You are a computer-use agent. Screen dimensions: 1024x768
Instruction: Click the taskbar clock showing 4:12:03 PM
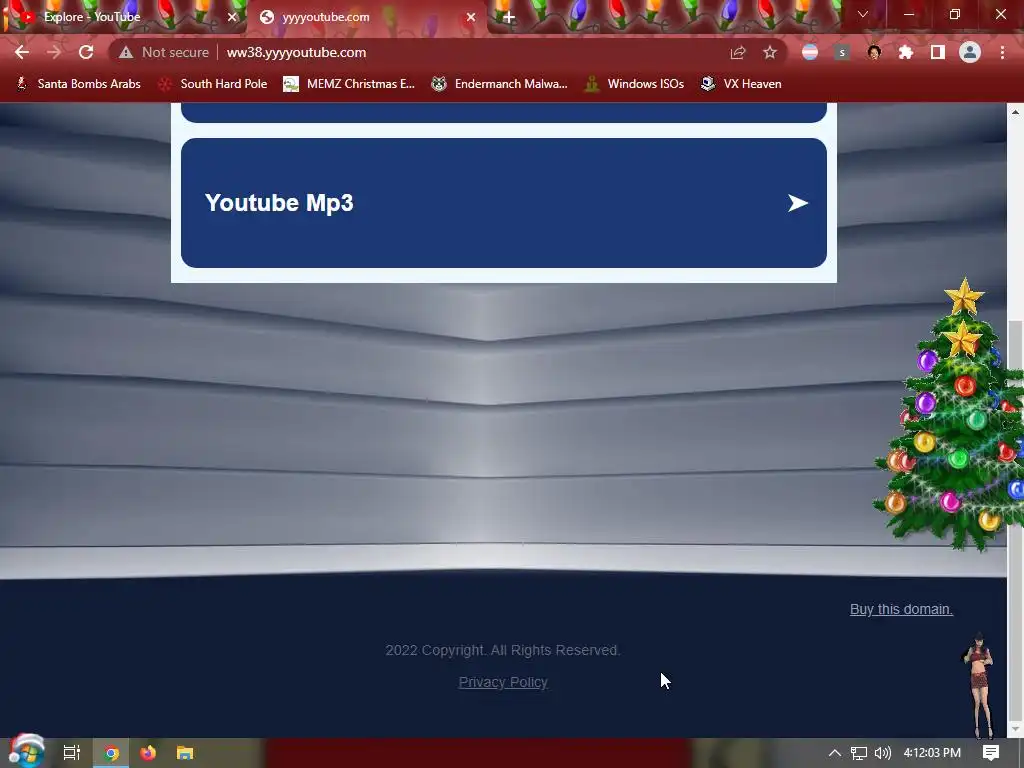point(932,753)
